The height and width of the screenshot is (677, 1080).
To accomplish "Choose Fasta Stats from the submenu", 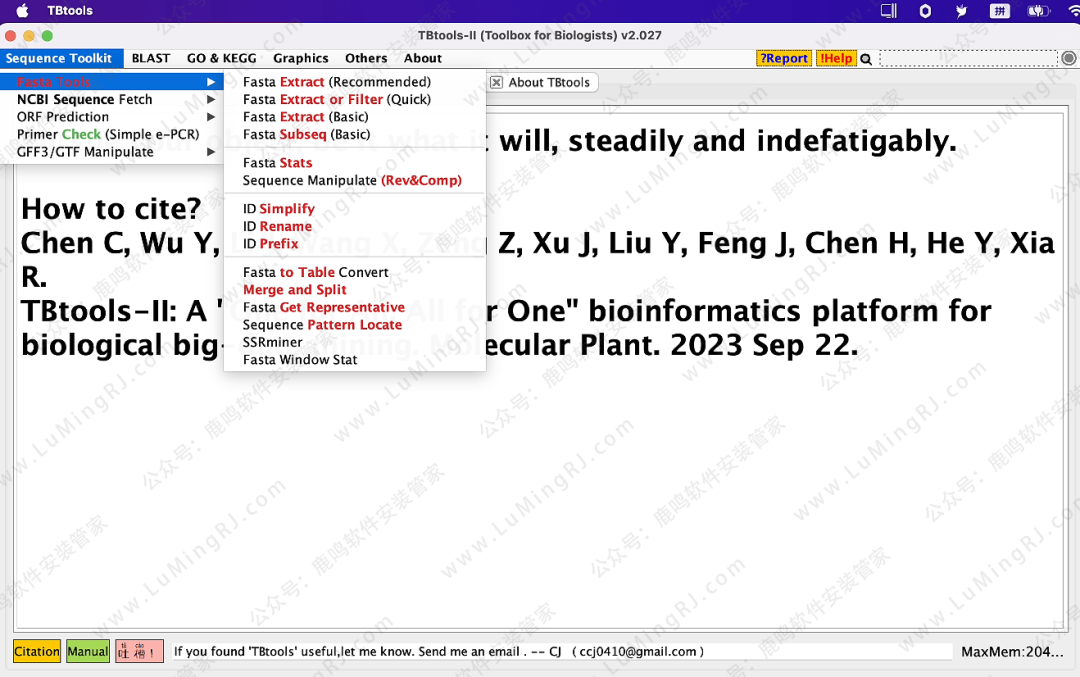I will tap(277, 163).
